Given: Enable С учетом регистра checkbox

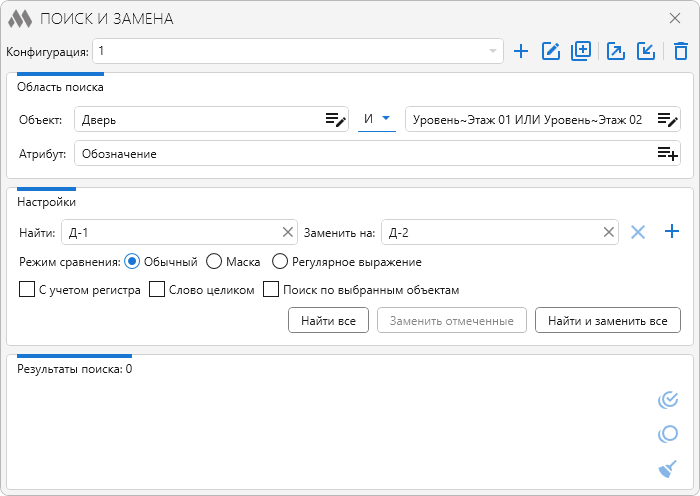Looking at the screenshot, I should [27, 290].
